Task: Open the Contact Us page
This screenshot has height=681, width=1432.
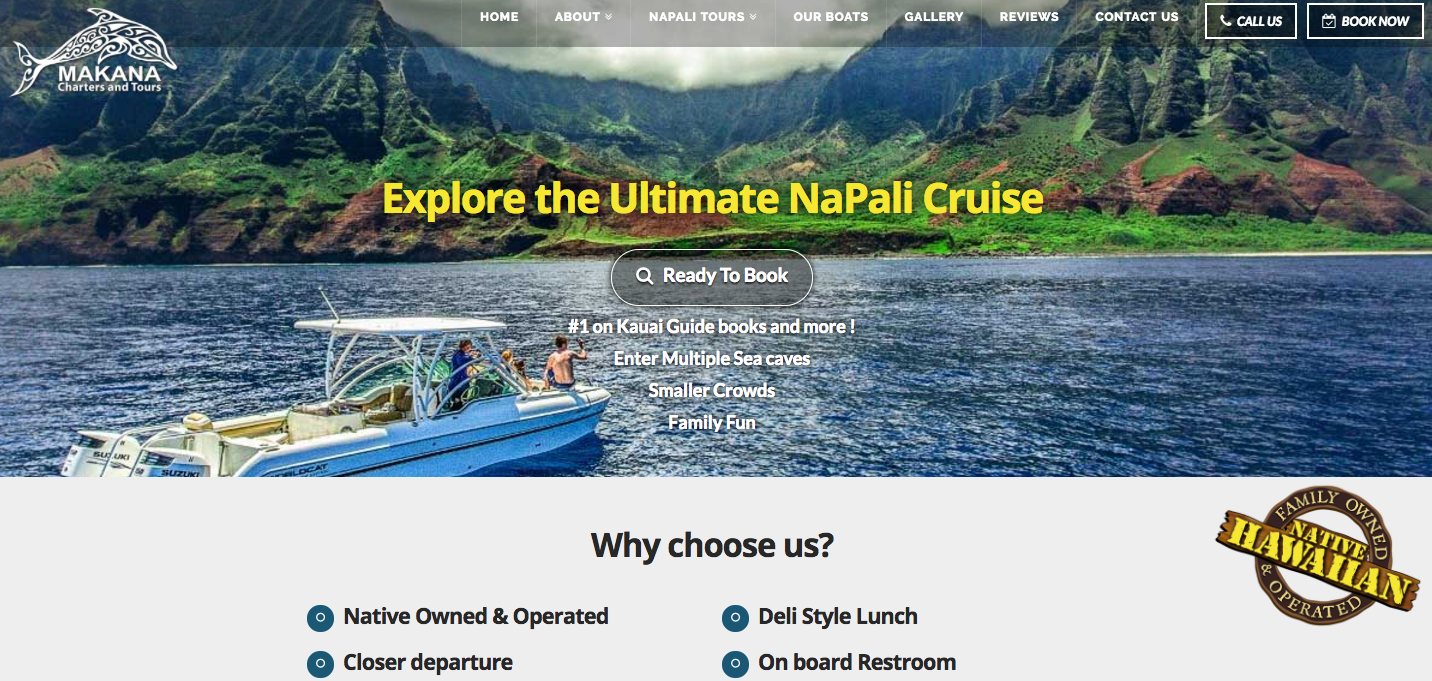Action: click(1137, 17)
